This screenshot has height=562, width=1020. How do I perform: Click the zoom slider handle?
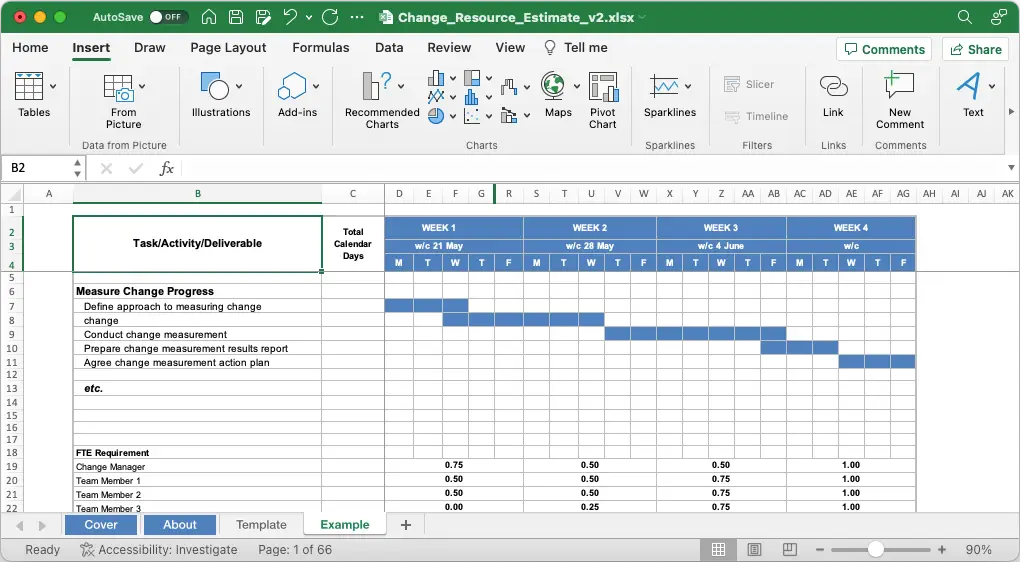tap(876, 550)
